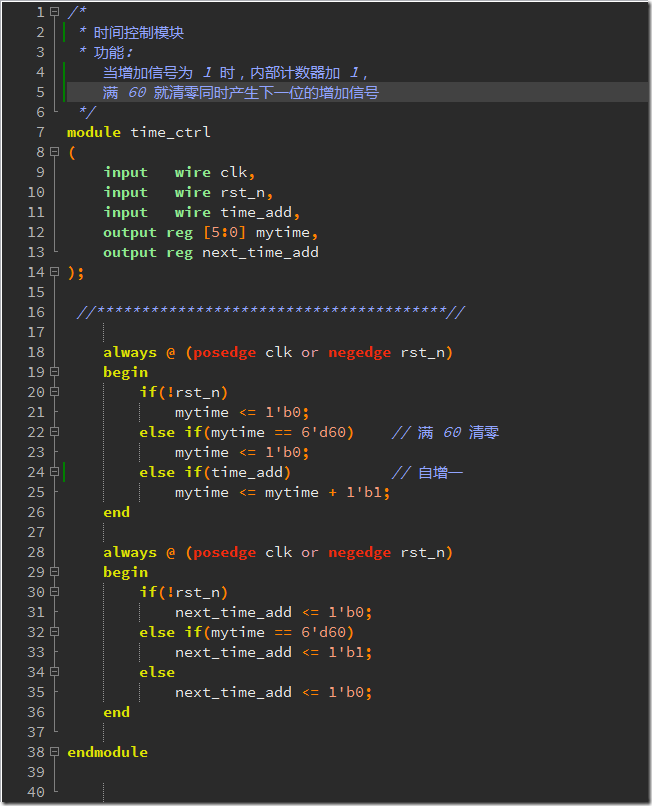Screen dimensions: 652x806
Task: Click 1'b1 on line 25
Action: coord(364,492)
